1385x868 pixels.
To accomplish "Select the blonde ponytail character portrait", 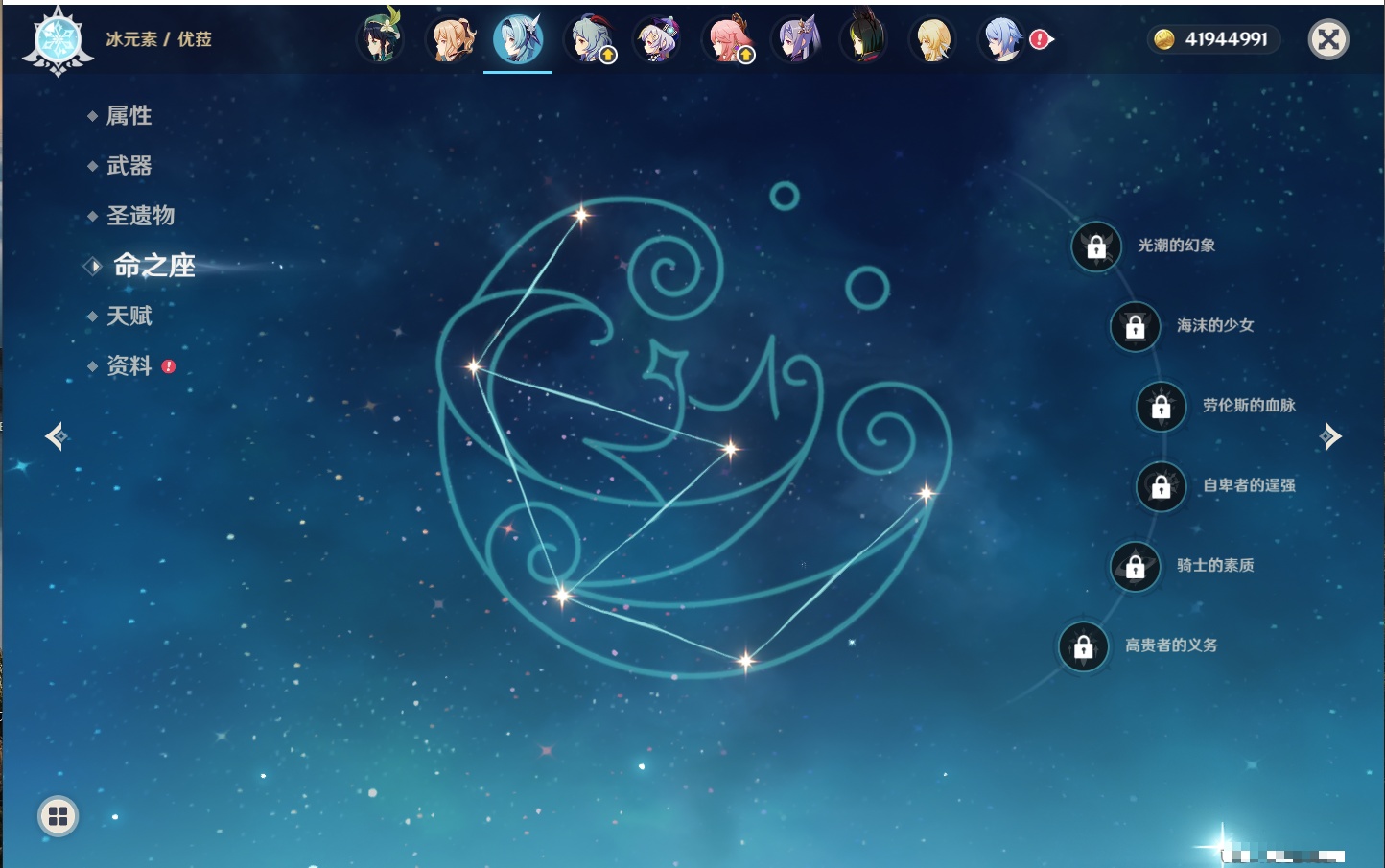I will tap(452, 39).
